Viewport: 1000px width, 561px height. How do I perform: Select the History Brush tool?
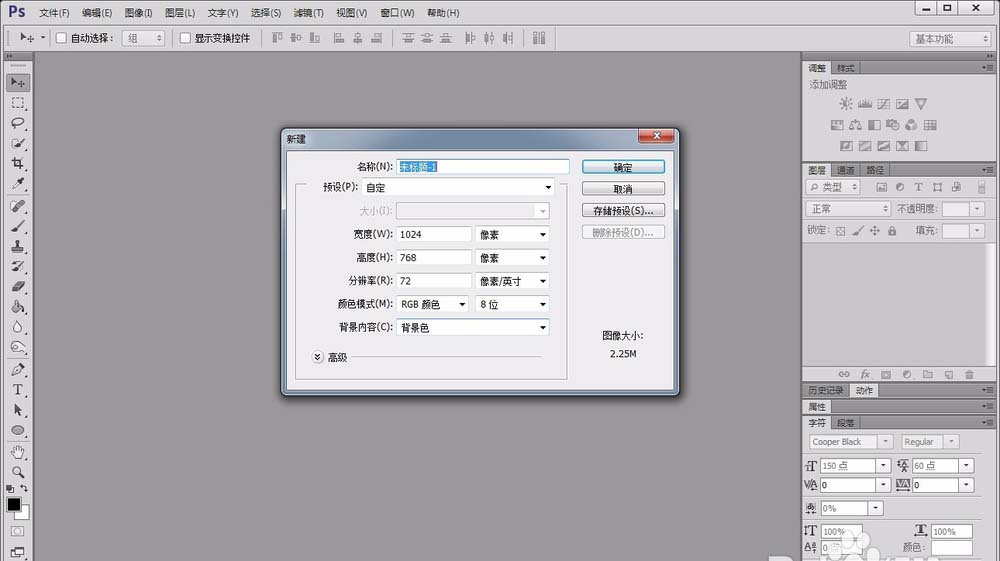tap(18, 266)
